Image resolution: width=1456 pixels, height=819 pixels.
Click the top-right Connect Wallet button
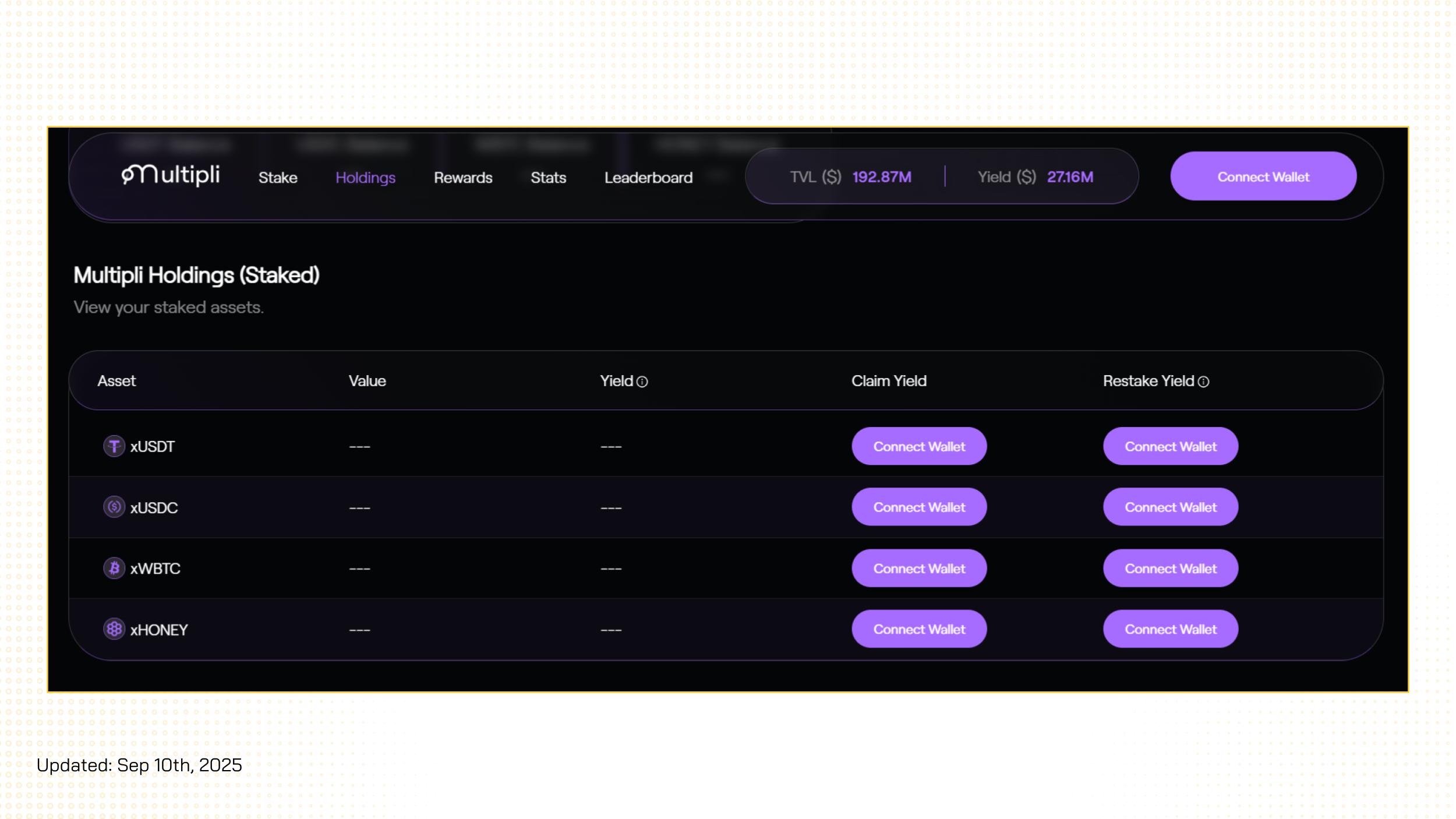(x=1263, y=176)
